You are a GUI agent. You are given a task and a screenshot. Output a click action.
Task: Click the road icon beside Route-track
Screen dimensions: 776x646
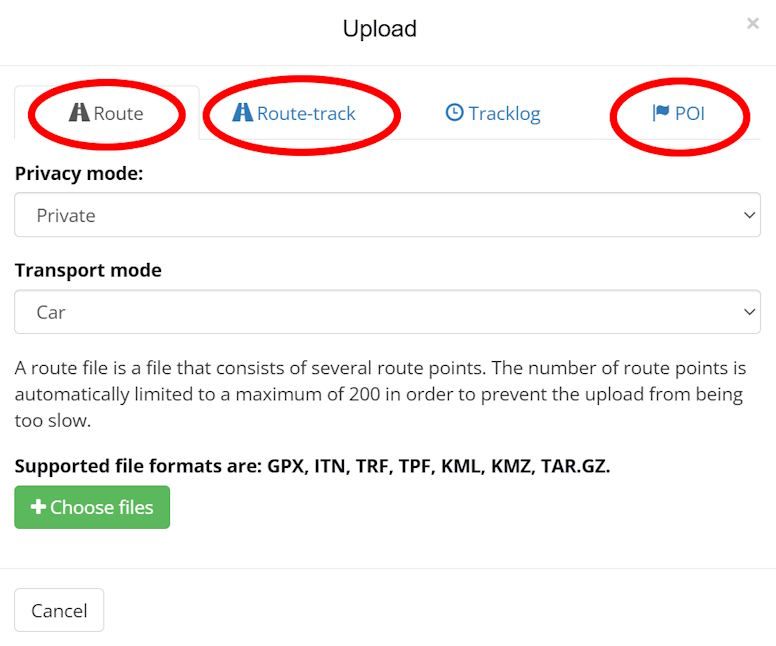242,113
